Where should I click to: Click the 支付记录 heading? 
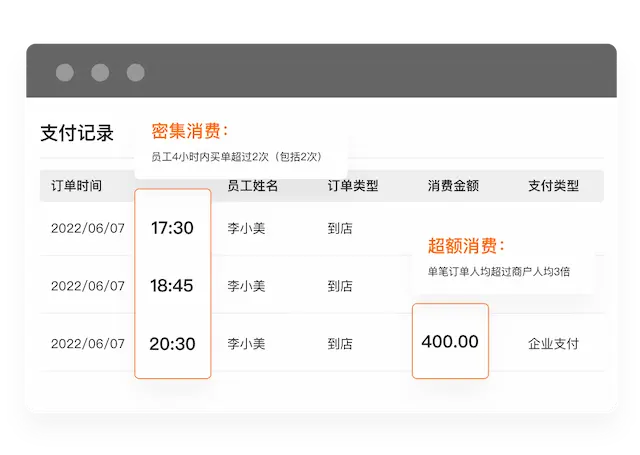point(77,133)
